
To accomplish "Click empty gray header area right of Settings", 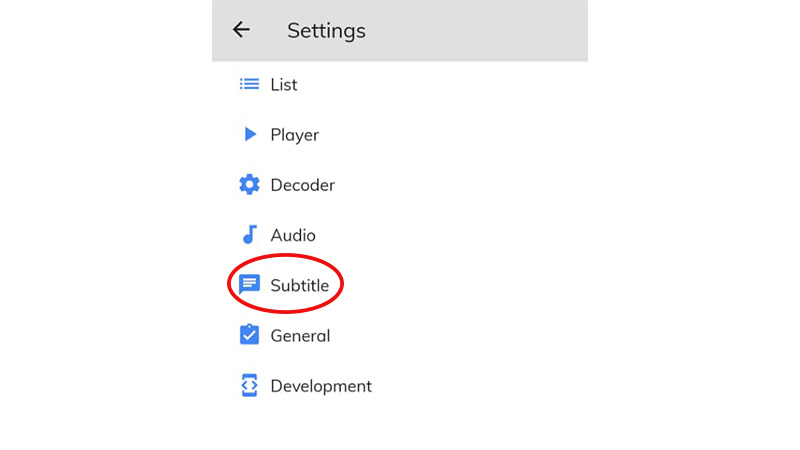I will pyautogui.click(x=480, y=30).
